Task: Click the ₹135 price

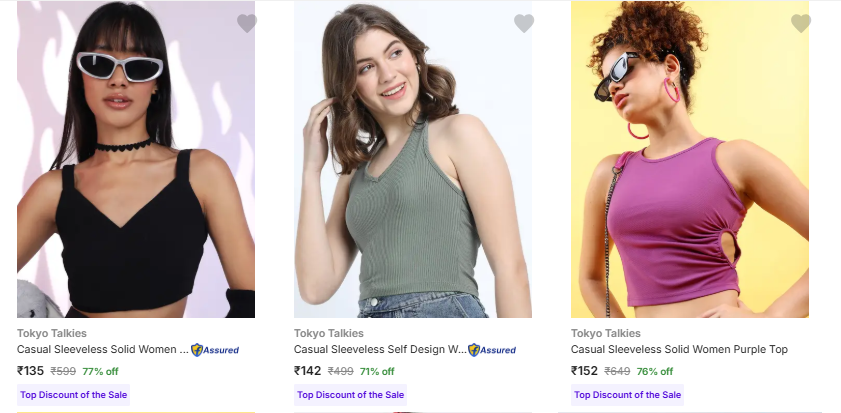Action: pos(31,371)
